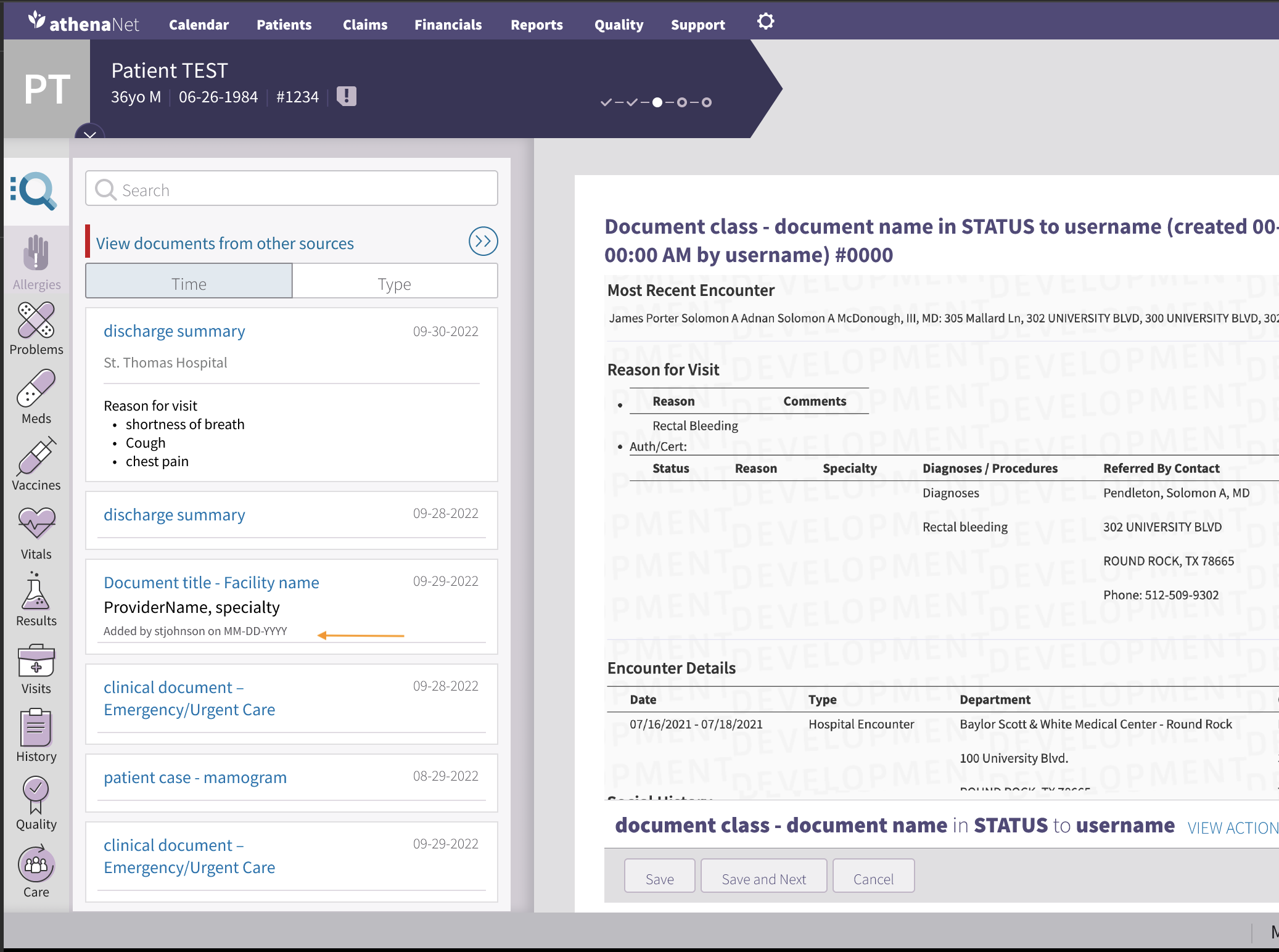Sort documents by Time tab
This screenshot has height=952, width=1279.
189,282
